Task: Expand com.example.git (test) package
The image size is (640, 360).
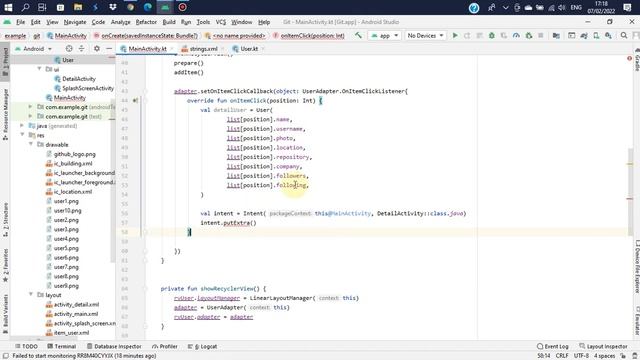Action: coord(30,116)
